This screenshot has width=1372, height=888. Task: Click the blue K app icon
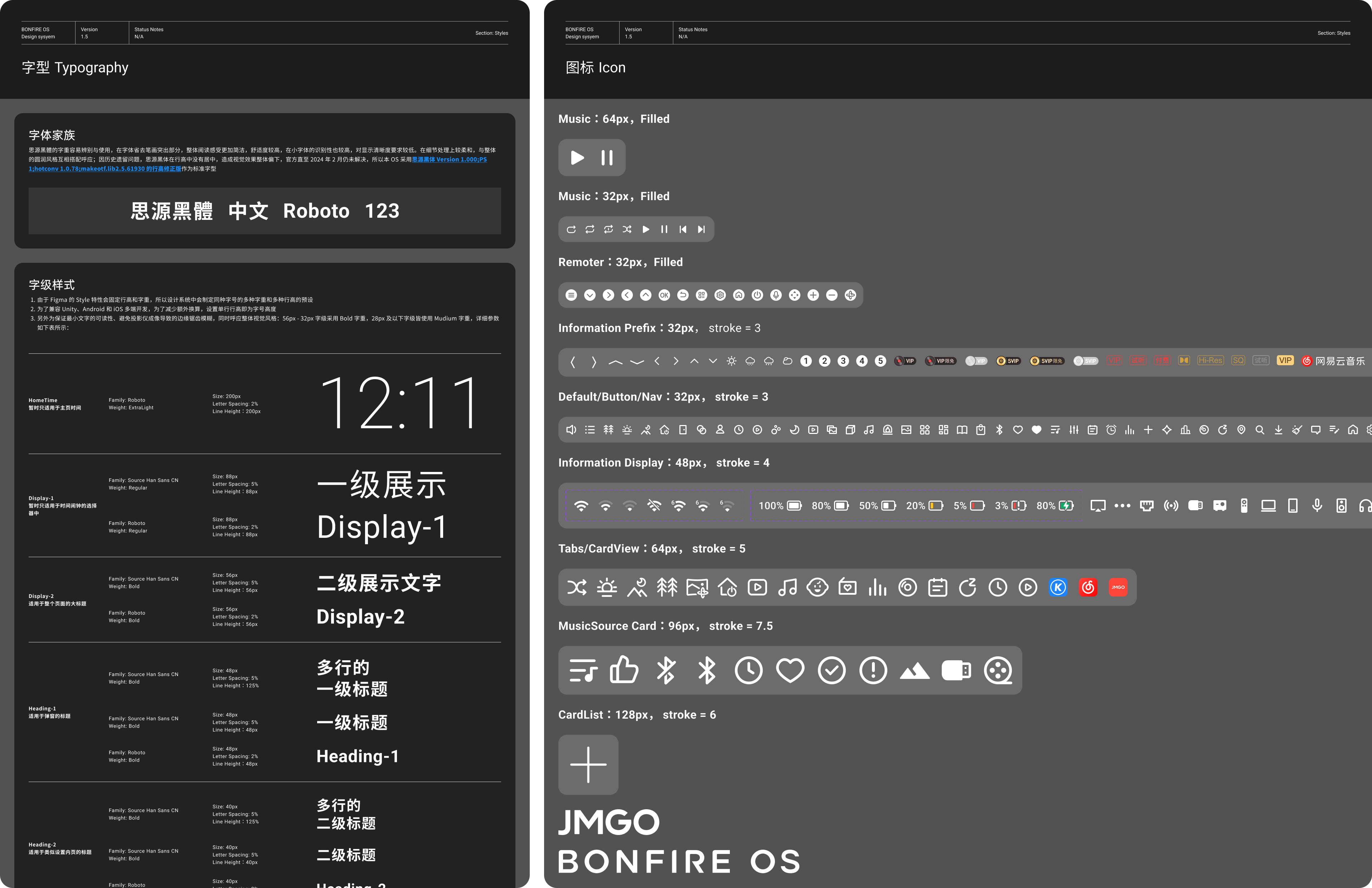pyautogui.click(x=1058, y=587)
